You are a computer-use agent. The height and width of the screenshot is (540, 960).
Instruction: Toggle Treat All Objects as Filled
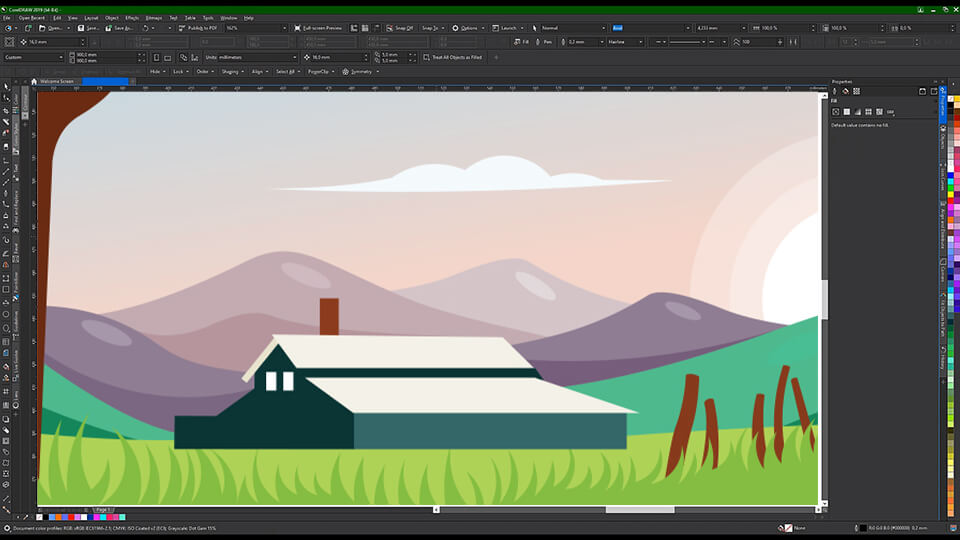point(452,58)
